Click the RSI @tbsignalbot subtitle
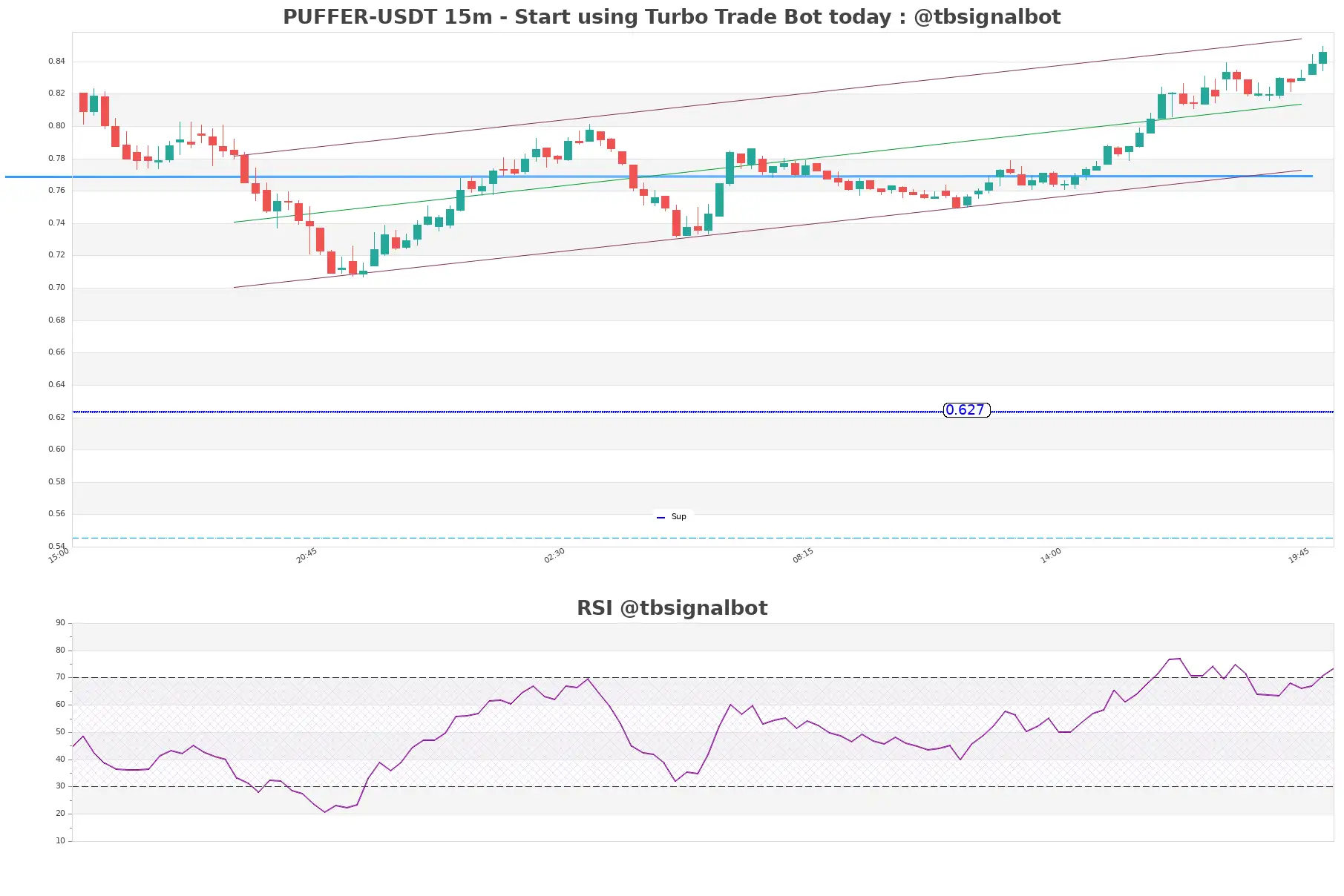Screen dimensions: 1344x896 point(672,608)
